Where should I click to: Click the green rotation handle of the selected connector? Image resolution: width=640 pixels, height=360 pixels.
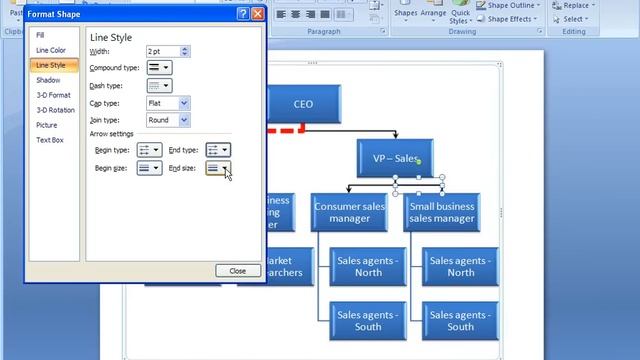point(419,162)
